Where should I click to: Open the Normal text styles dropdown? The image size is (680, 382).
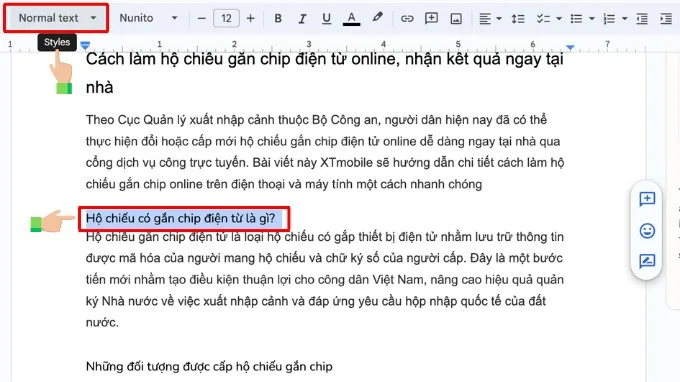click(57, 18)
